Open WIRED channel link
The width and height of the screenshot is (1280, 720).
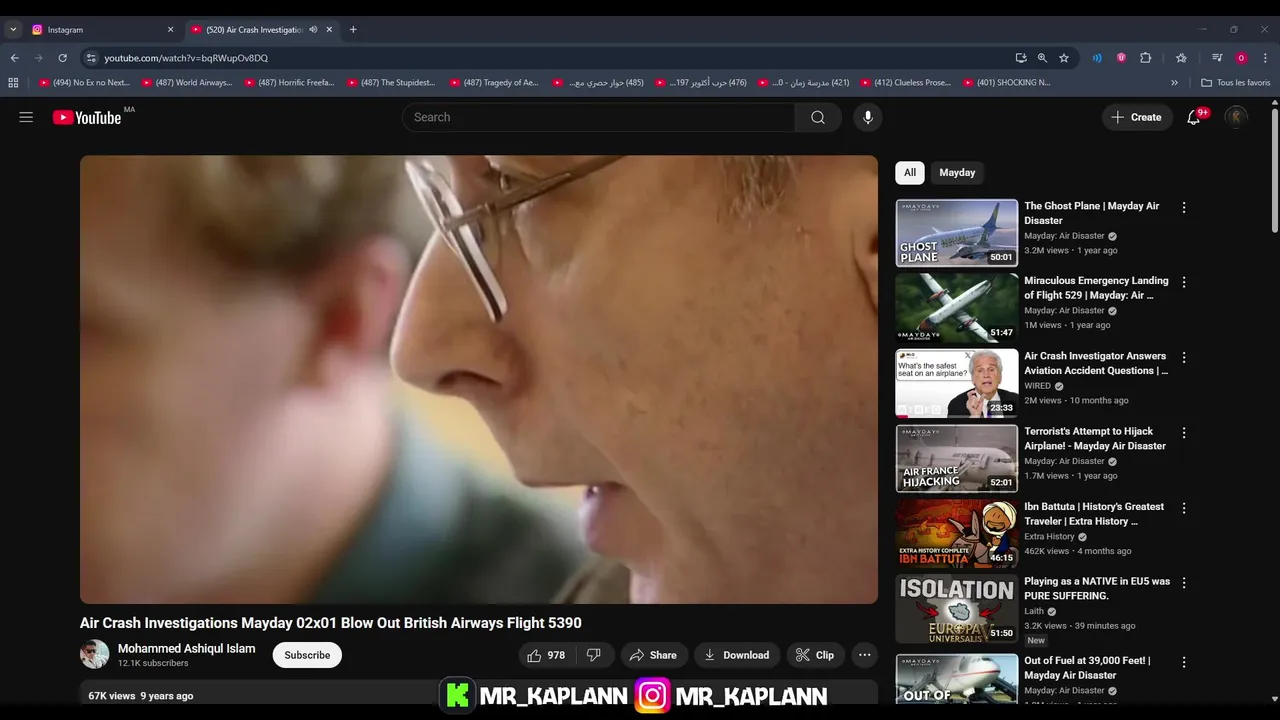(1037, 386)
